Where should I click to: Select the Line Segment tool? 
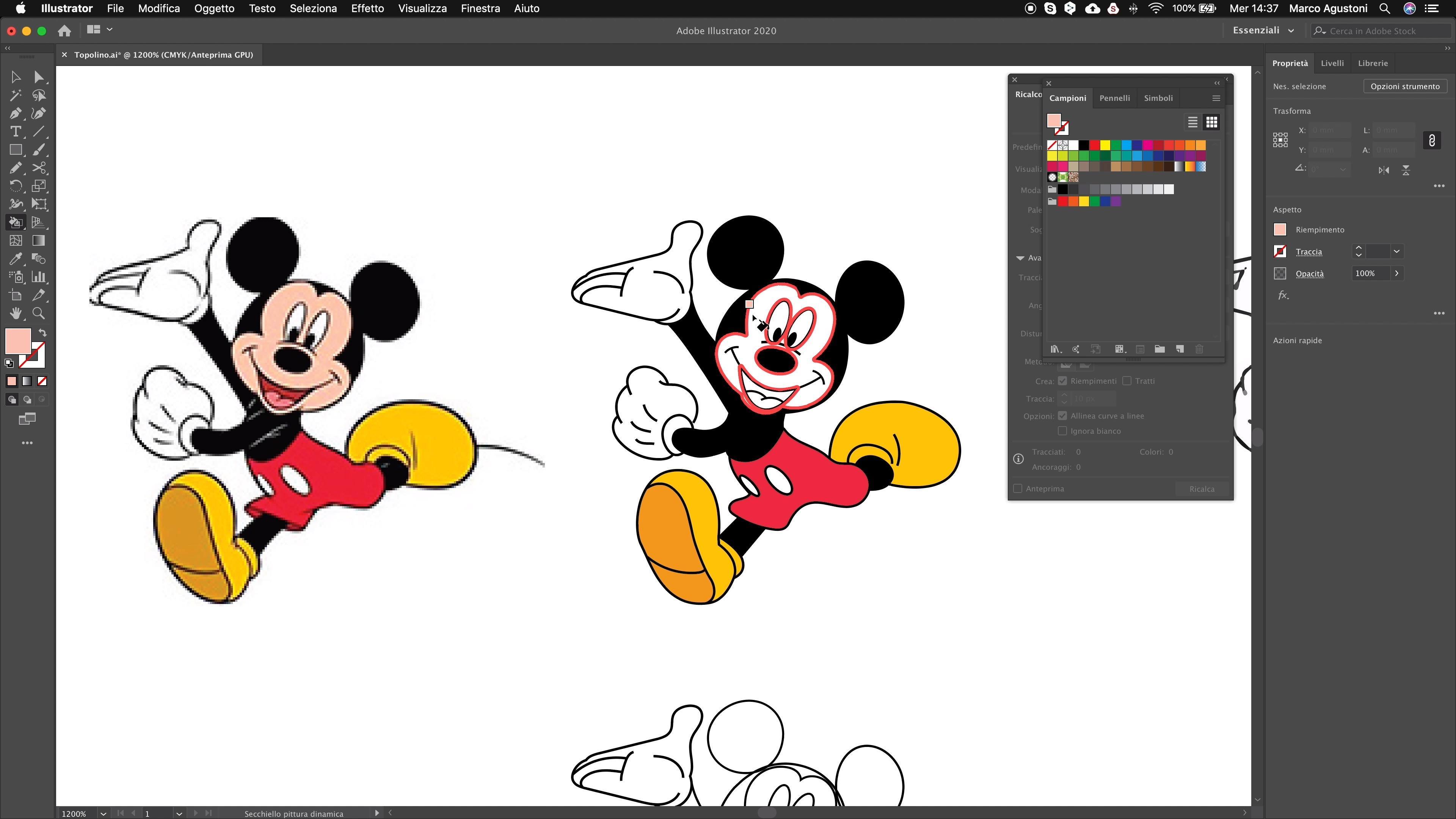tap(38, 132)
